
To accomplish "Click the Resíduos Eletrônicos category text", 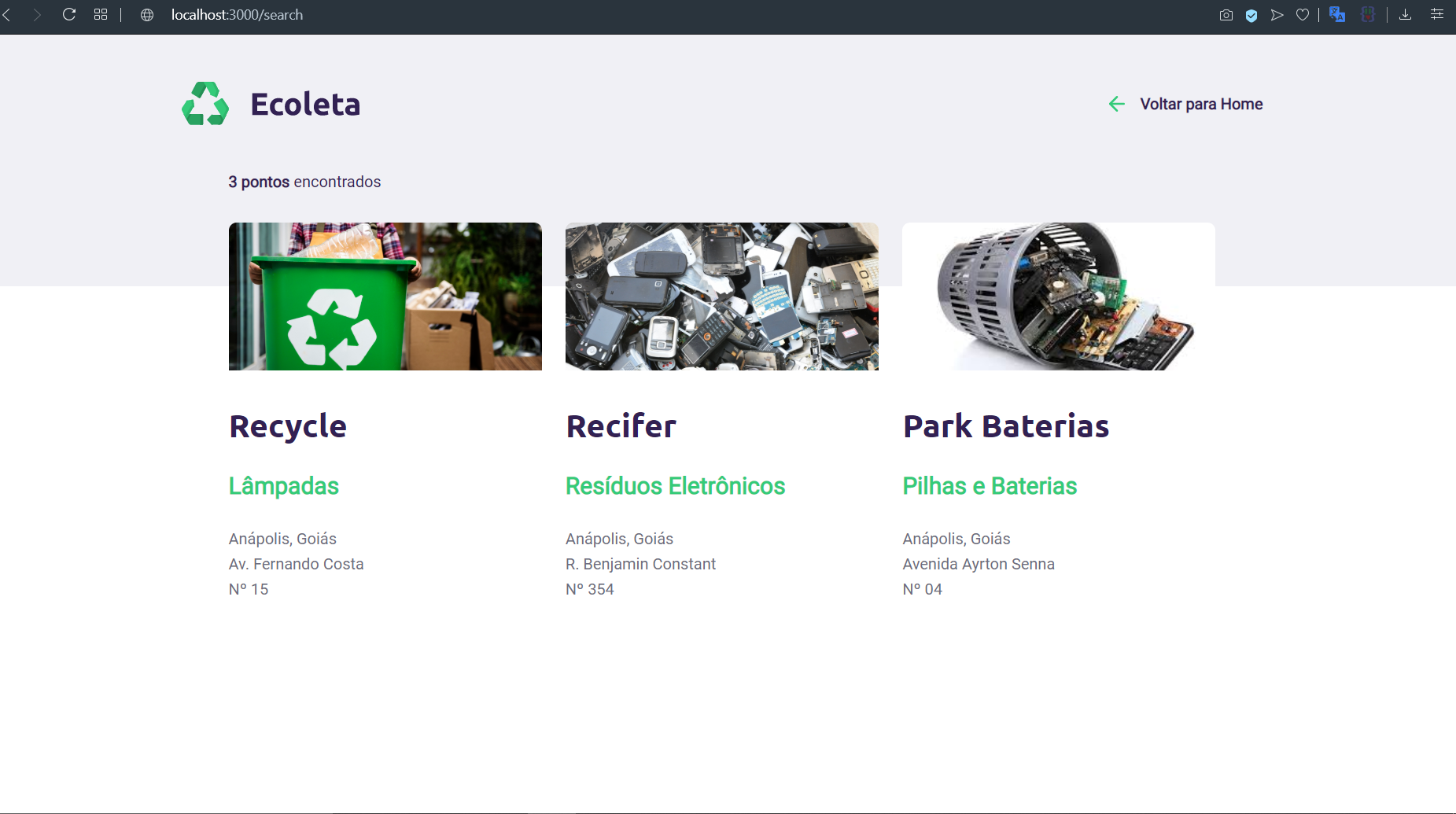I will (x=676, y=486).
